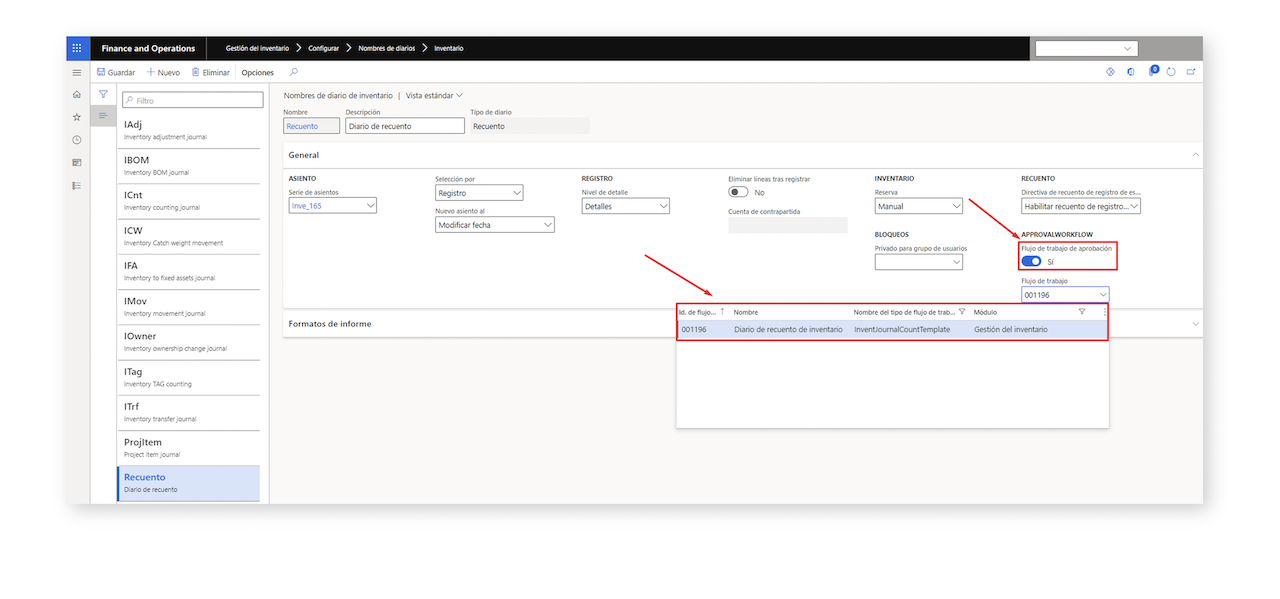The width and height of the screenshot is (1280, 599).
Task: Click the refresh icon at top right
Action: pyautogui.click(x=1171, y=72)
